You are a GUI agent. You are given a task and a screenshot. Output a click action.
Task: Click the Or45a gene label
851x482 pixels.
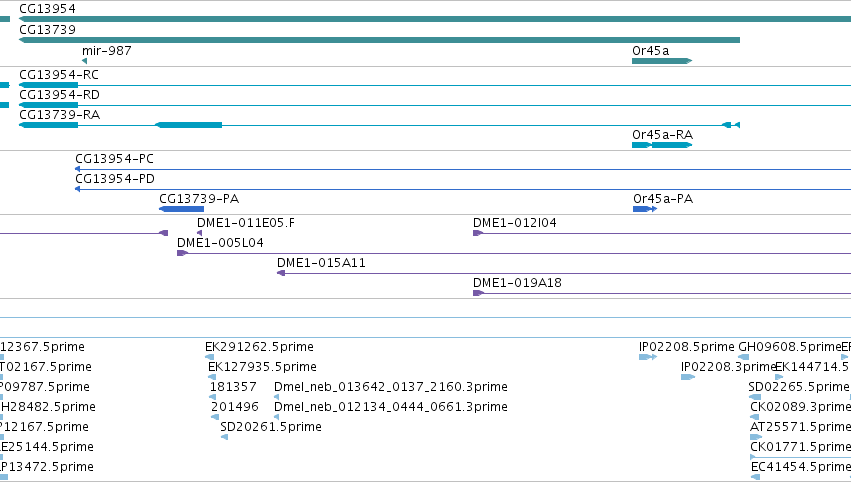tap(651, 50)
